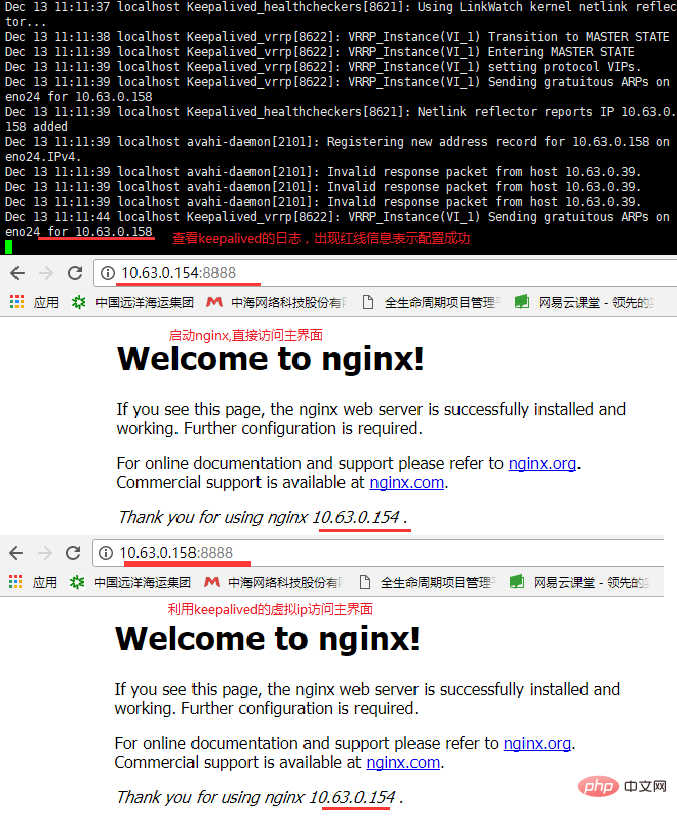
Task: Click green 网易云课堂 favicon in upper bar
Action: (x=522, y=301)
